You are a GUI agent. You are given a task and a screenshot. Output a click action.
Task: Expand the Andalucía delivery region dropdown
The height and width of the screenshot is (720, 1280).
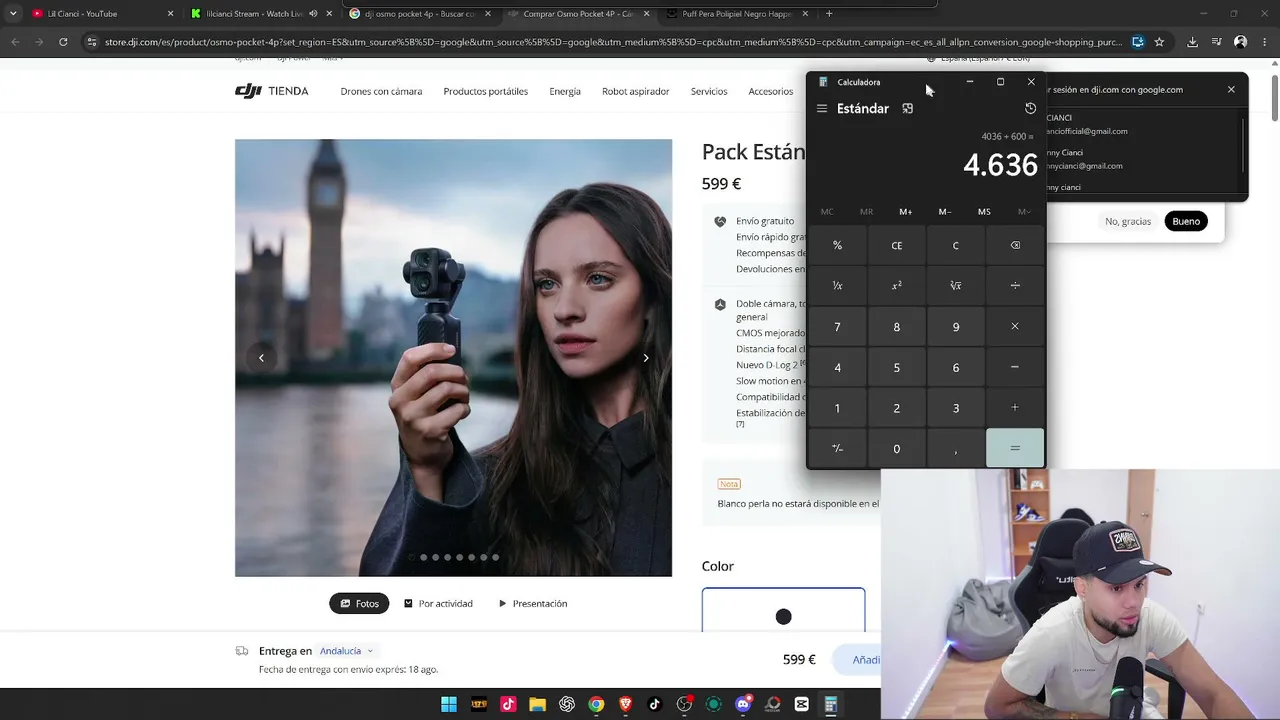(x=346, y=651)
